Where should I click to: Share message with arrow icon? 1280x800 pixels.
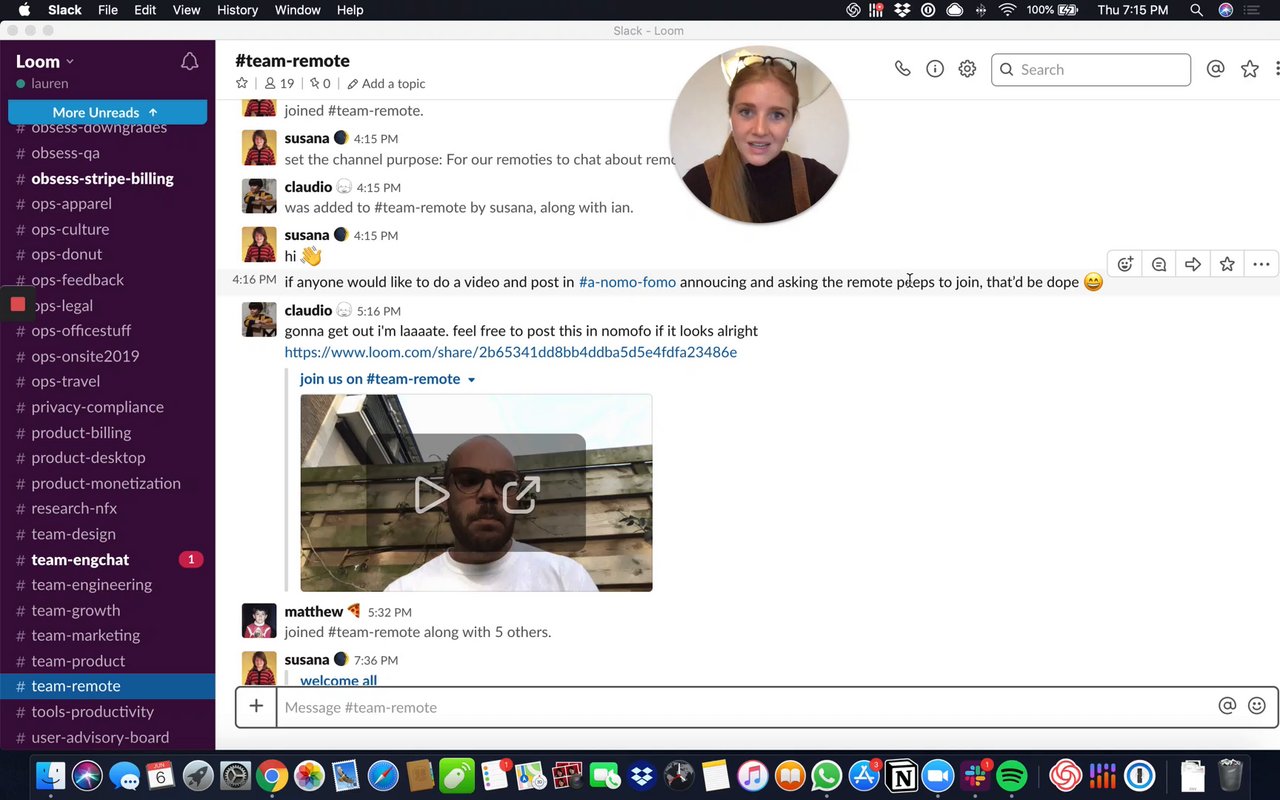1193,264
